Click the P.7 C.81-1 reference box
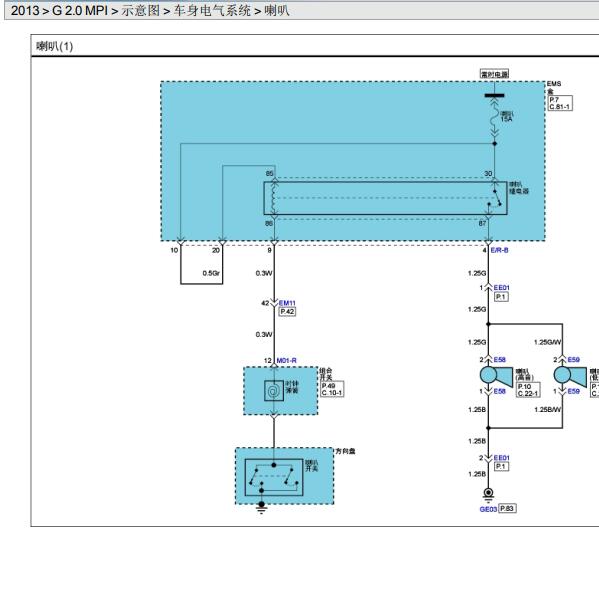The image size is (599, 600). click(560, 103)
